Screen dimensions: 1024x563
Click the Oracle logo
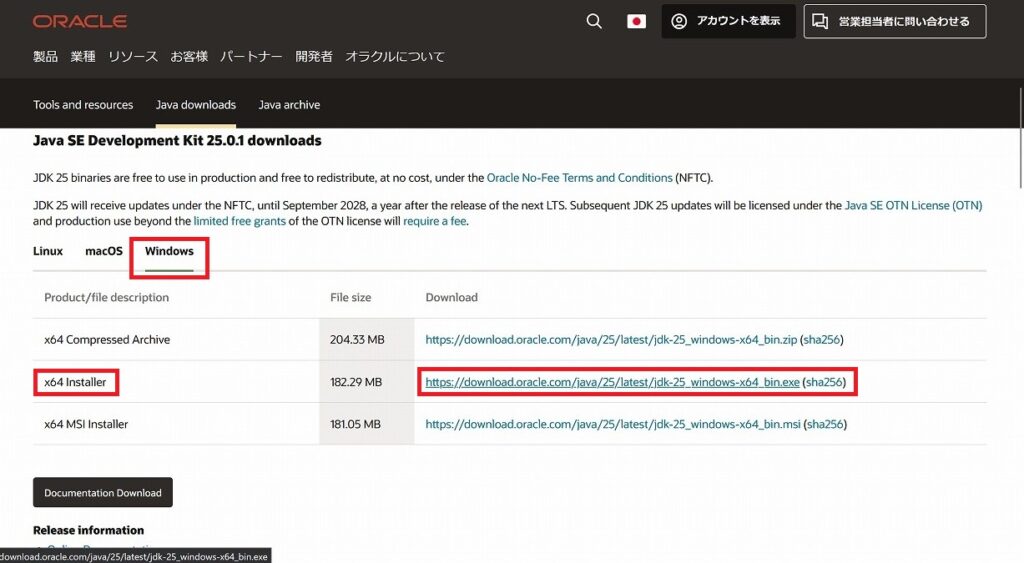click(x=79, y=21)
